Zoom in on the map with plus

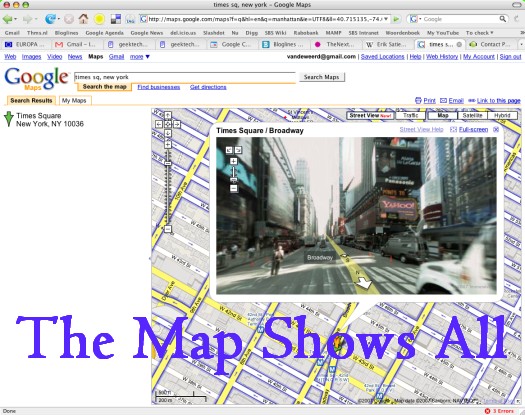[168, 145]
